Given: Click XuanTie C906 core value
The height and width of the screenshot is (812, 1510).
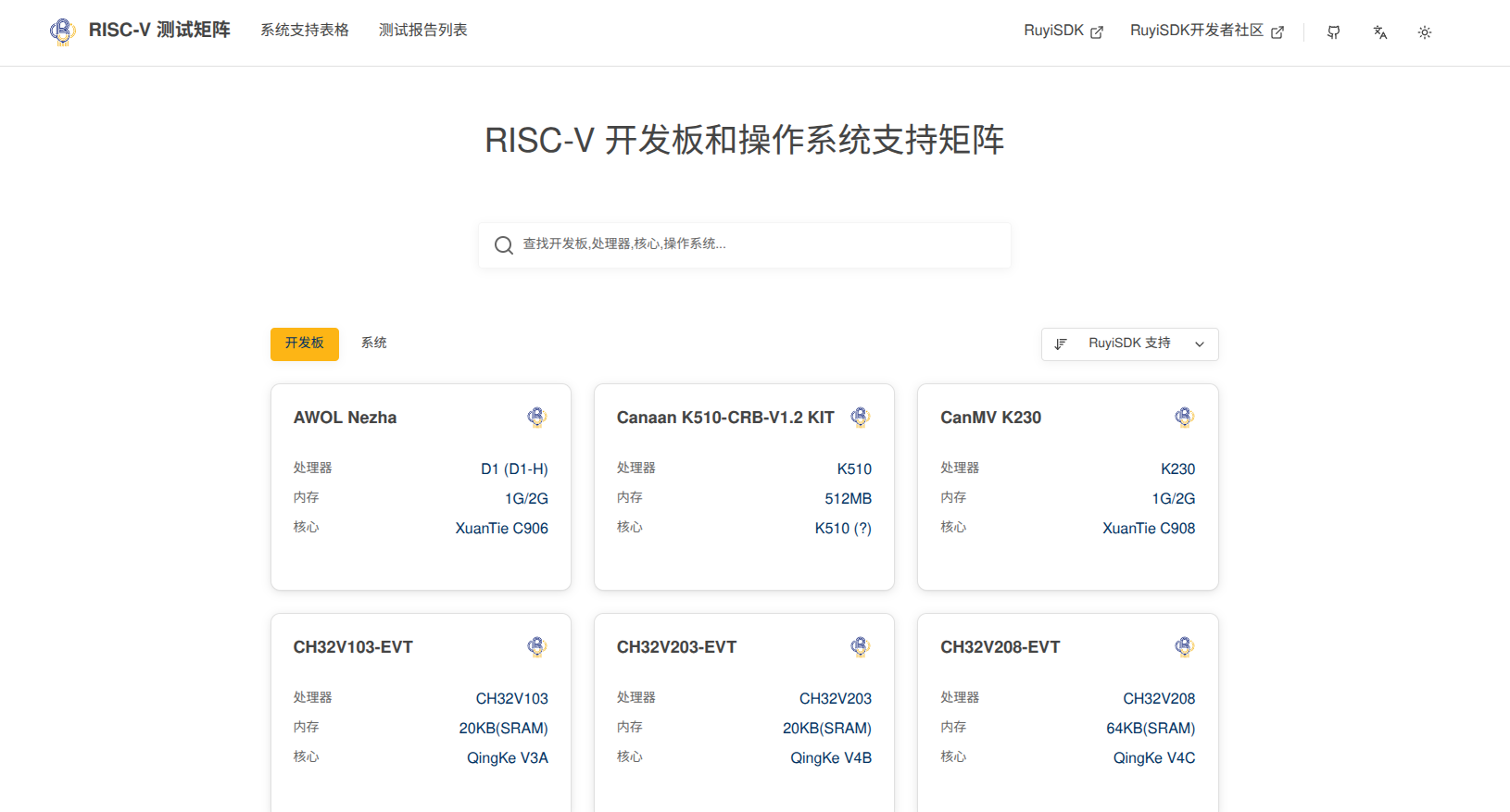Looking at the screenshot, I should [501, 529].
